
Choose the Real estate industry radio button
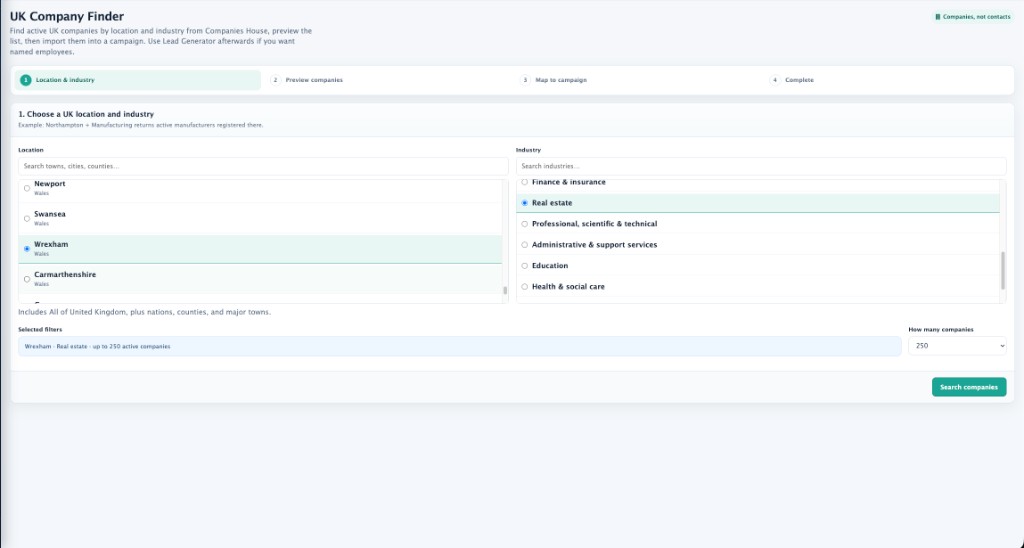pyautogui.click(x=524, y=203)
